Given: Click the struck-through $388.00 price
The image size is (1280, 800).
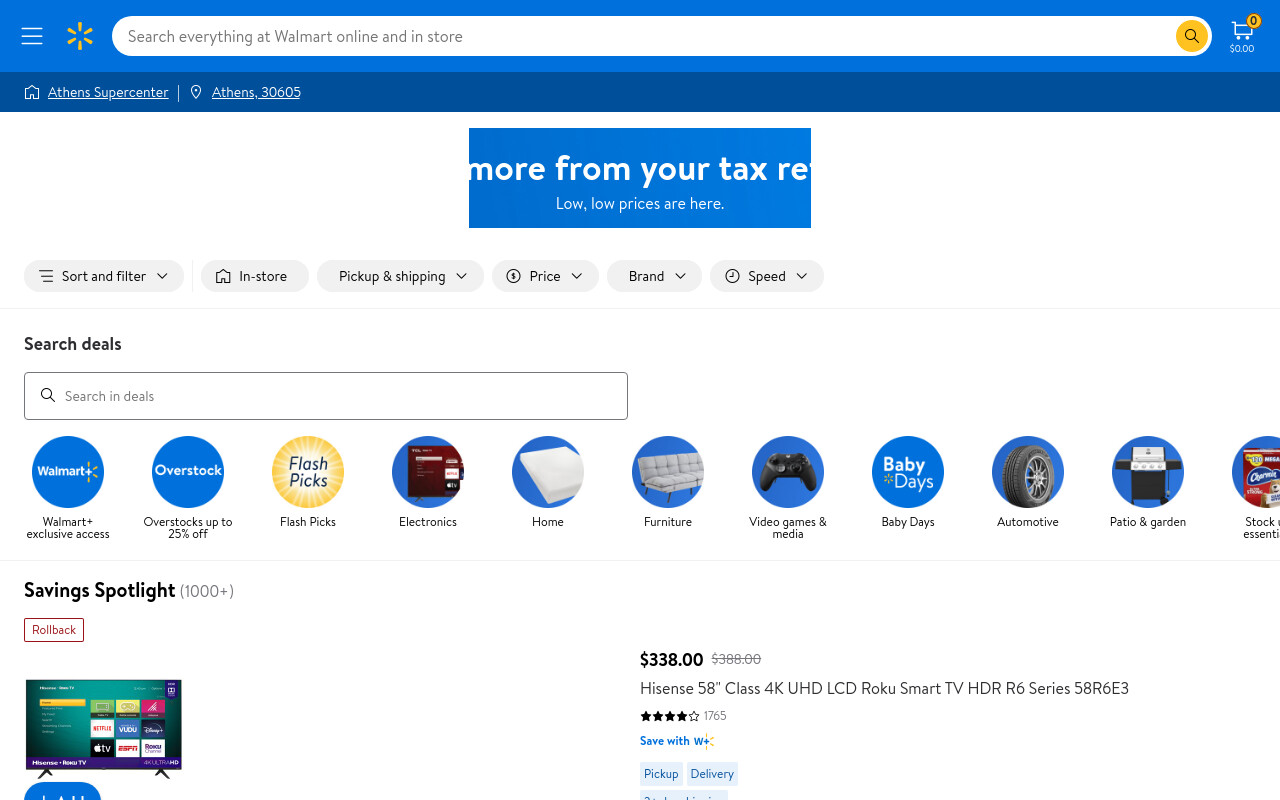Looking at the screenshot, I should [x=736, y=659].
